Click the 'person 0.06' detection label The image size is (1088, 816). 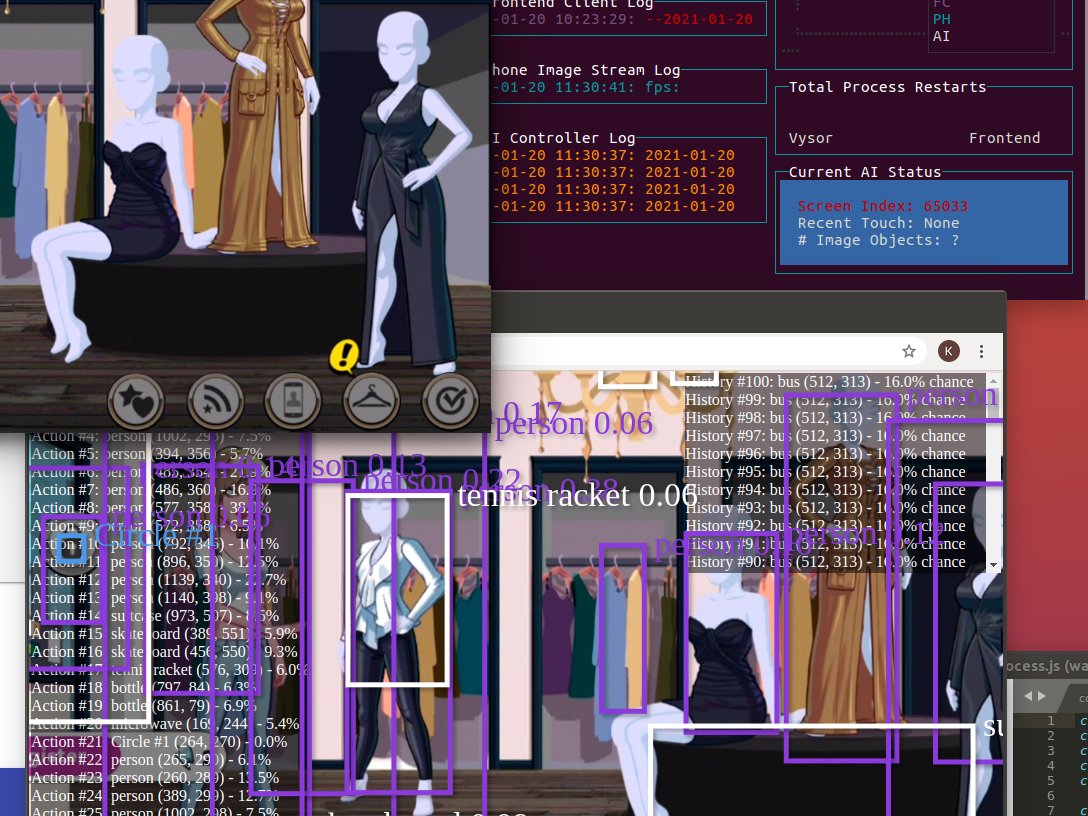click(x=575, y=423)
